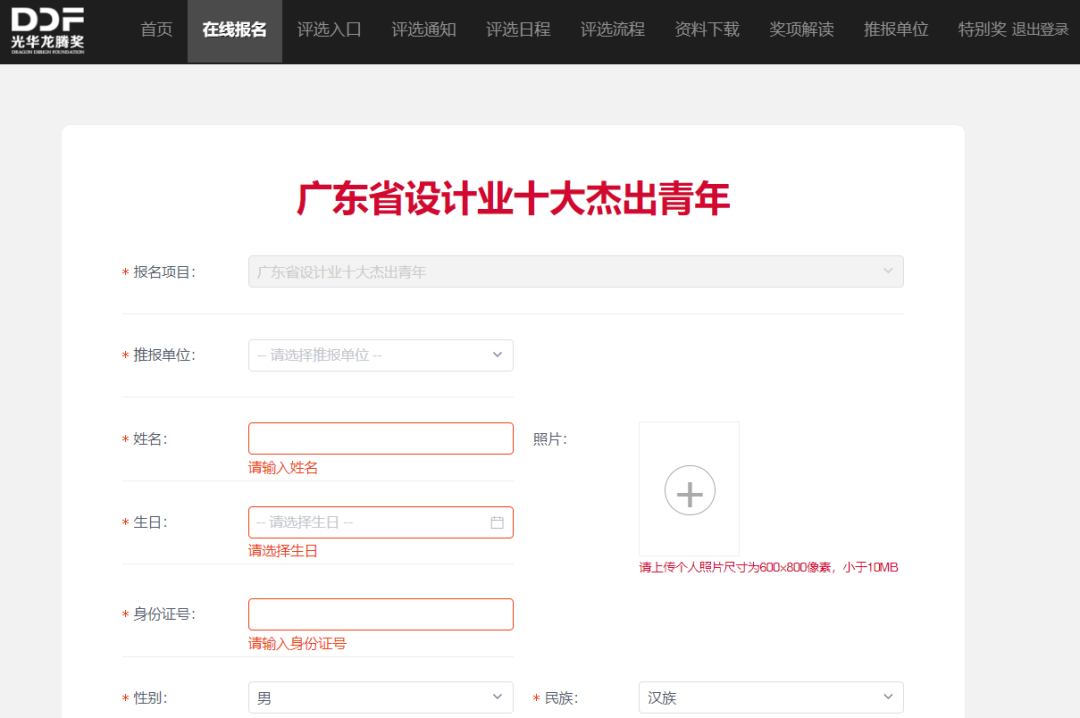Click the 姓名 label
This screenshot has height=718, width=1080.
click(x=150, y=439)
